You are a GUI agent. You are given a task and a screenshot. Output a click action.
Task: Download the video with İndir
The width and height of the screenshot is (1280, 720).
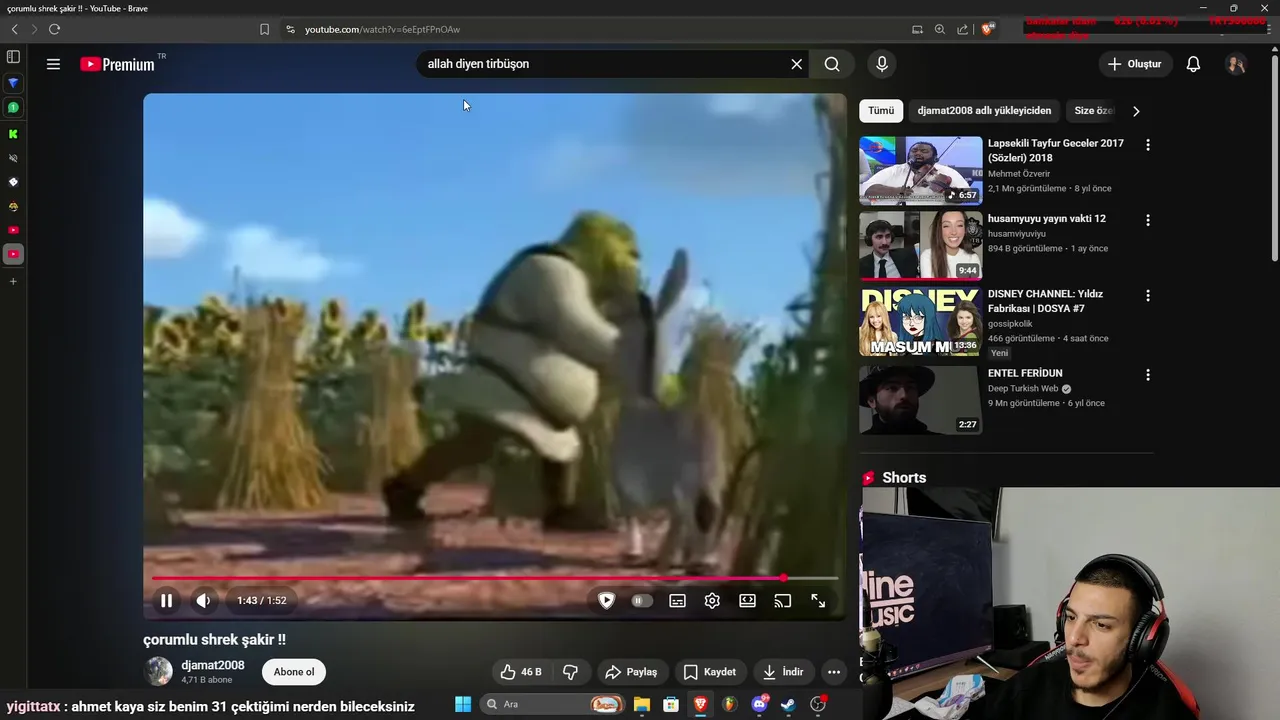(x=783, y=672)
